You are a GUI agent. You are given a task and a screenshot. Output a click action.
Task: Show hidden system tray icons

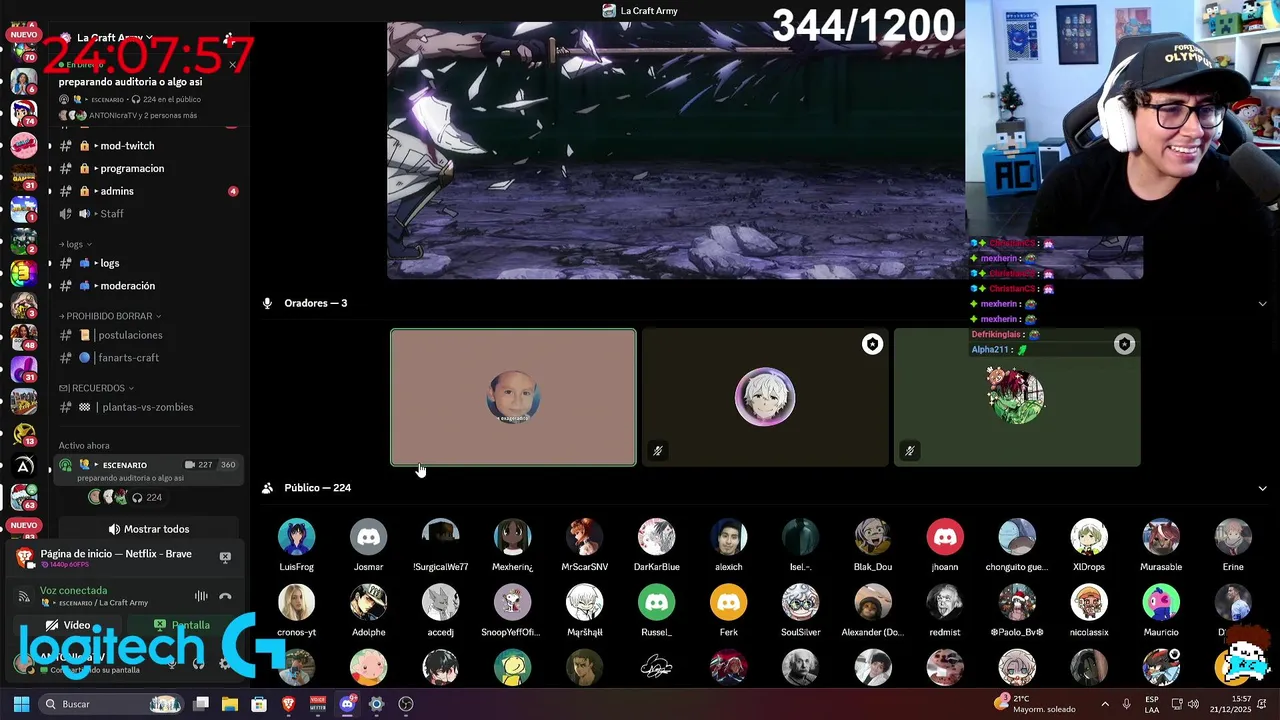pyautogui.click(x=1104, y=704)
